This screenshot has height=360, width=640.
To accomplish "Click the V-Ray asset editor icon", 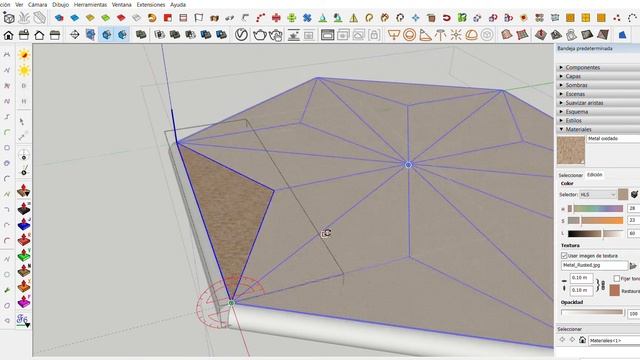I will (241, 35).
